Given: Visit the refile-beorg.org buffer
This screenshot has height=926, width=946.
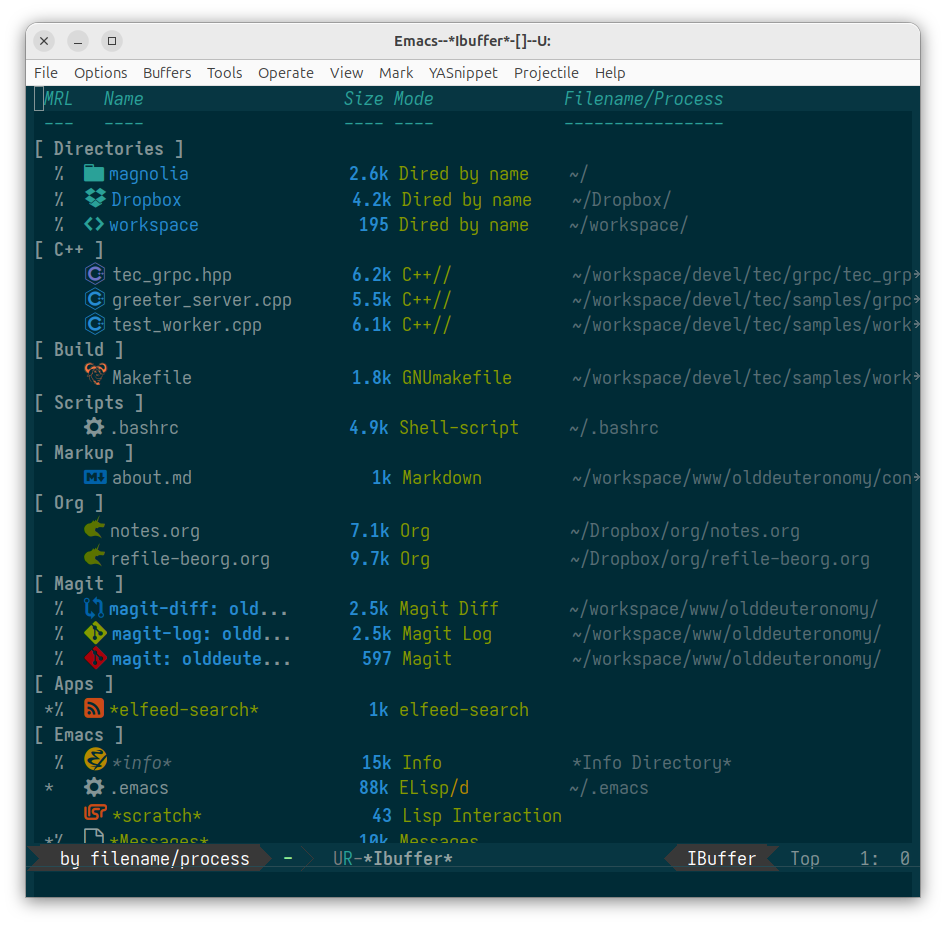Looking at the screenshot, I should tap(190, 559).
